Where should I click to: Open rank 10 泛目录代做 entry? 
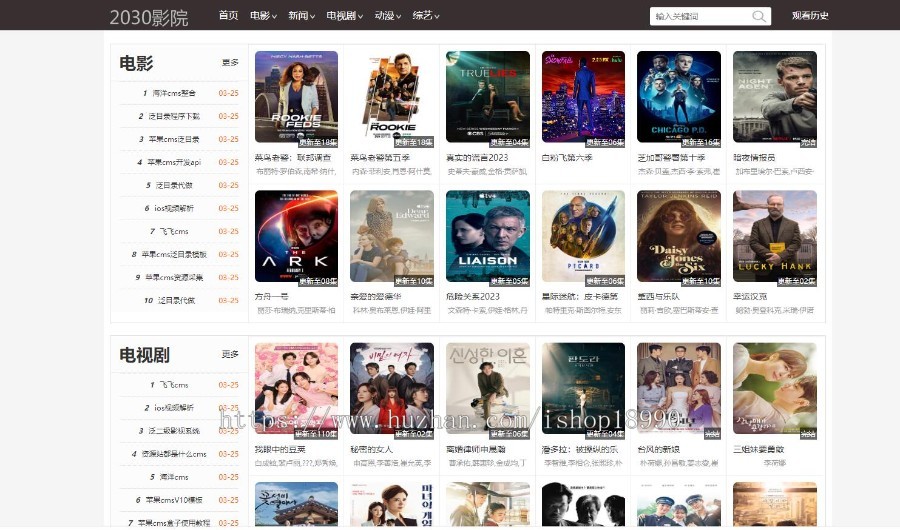(x=176, y=300)
